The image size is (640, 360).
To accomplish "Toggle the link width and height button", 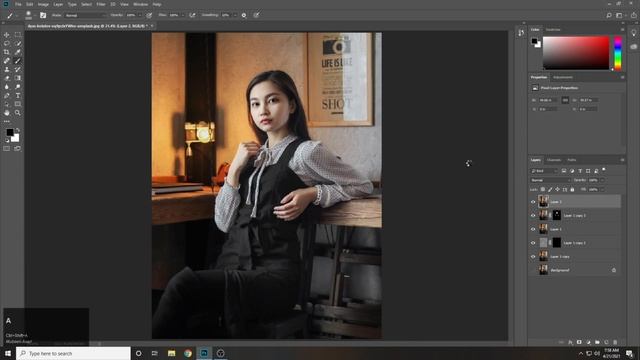I will coord(565,100).
